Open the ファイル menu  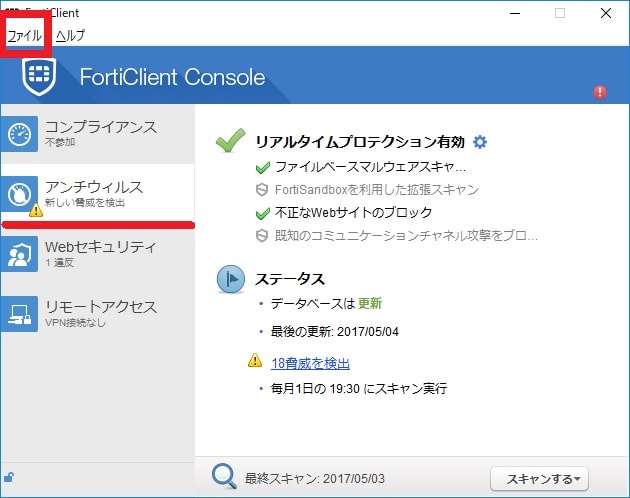25,36
